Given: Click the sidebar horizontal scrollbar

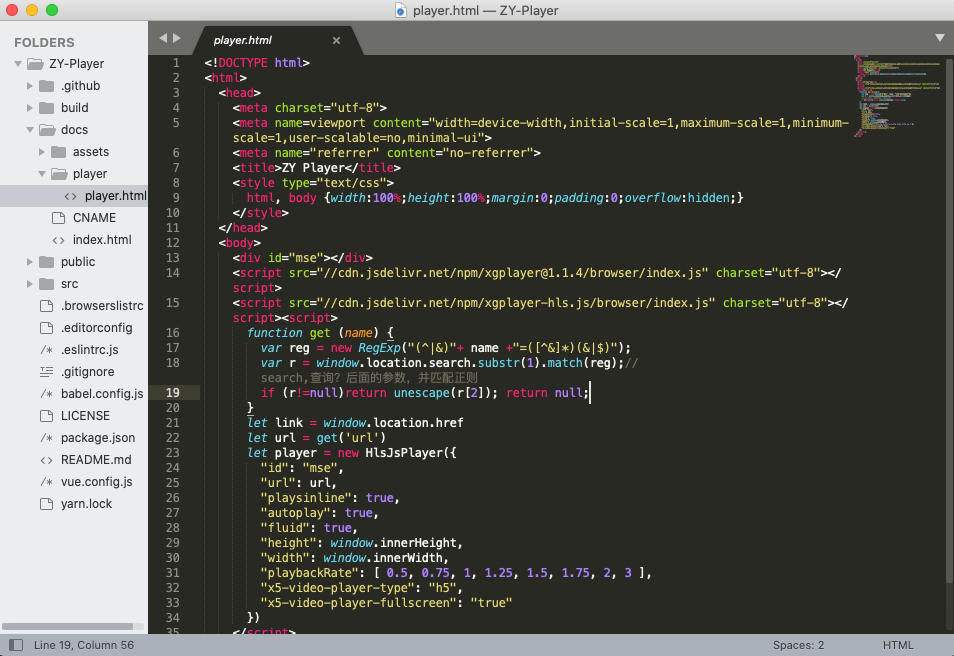Looking at the screenshot, I should pos(68,626).
